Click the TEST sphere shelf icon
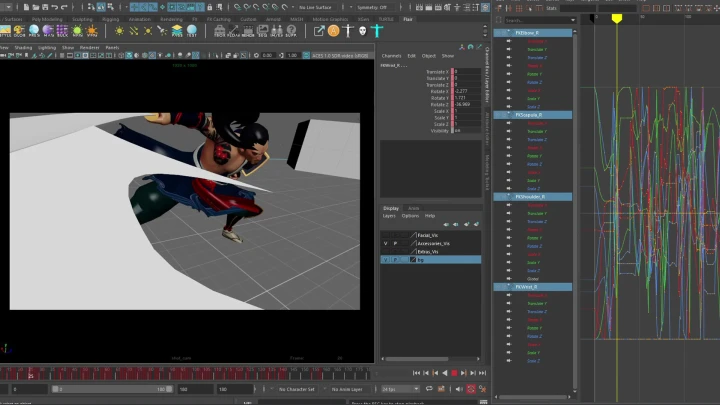720x405 pixels. coord(191,31)
